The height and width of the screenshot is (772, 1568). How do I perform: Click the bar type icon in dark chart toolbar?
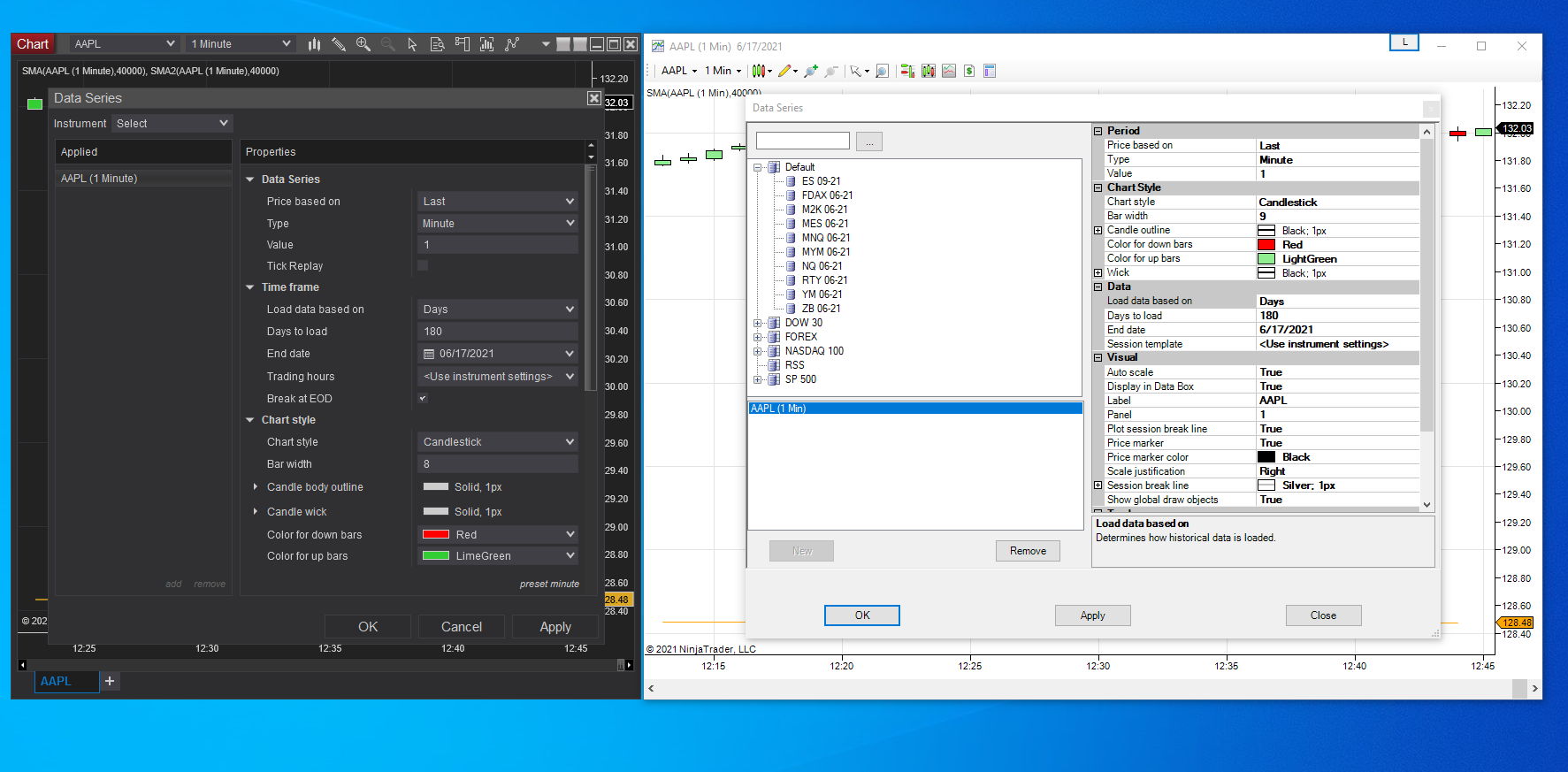314,44
